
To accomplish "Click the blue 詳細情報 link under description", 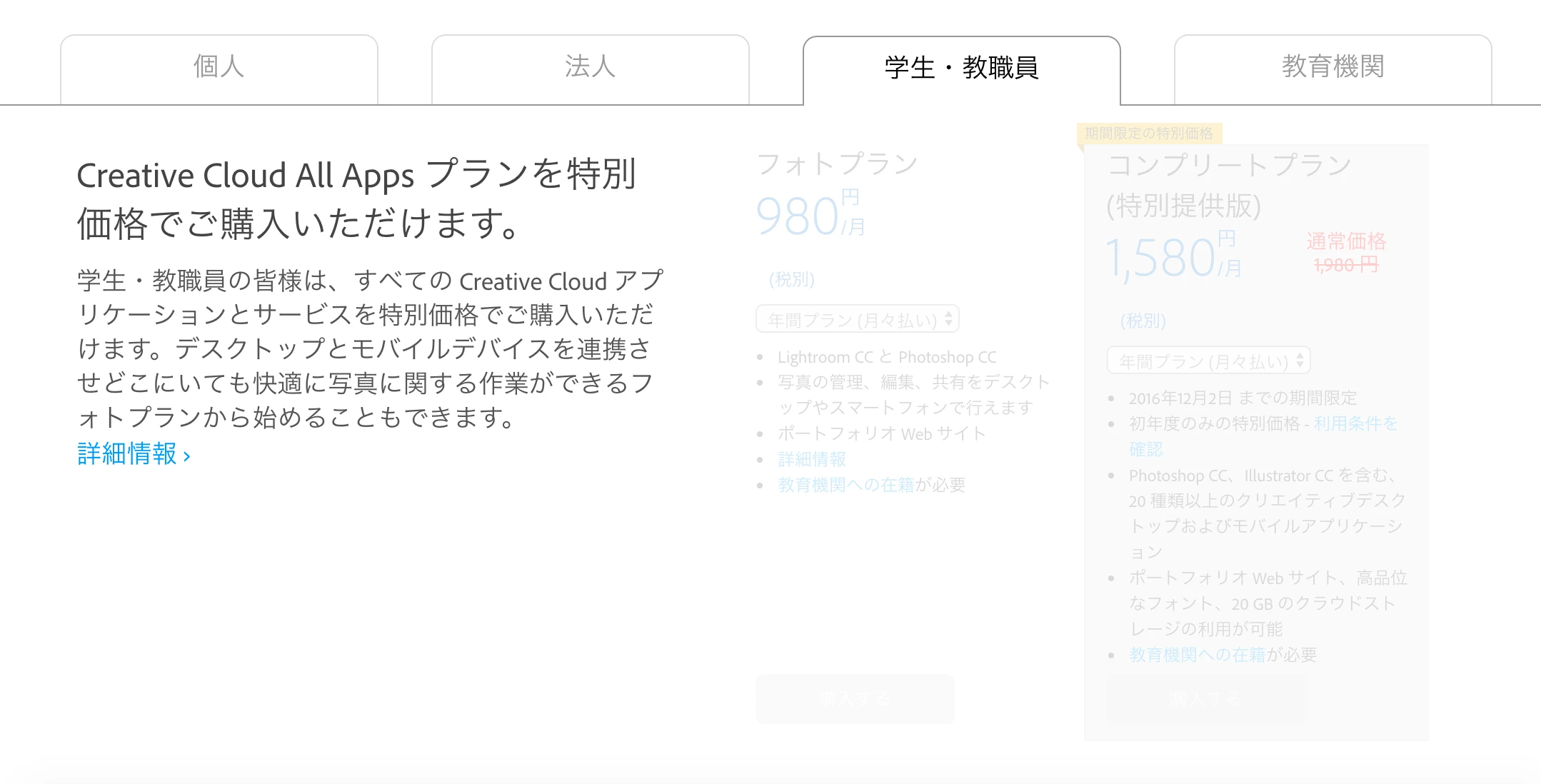I will coord(134,454).
